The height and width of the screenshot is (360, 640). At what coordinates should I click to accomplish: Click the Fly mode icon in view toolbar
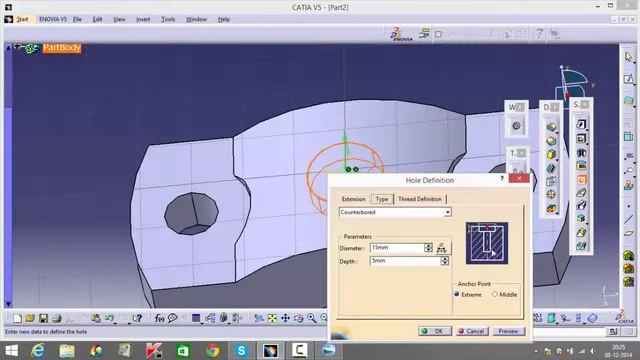(x=259, y=318)
